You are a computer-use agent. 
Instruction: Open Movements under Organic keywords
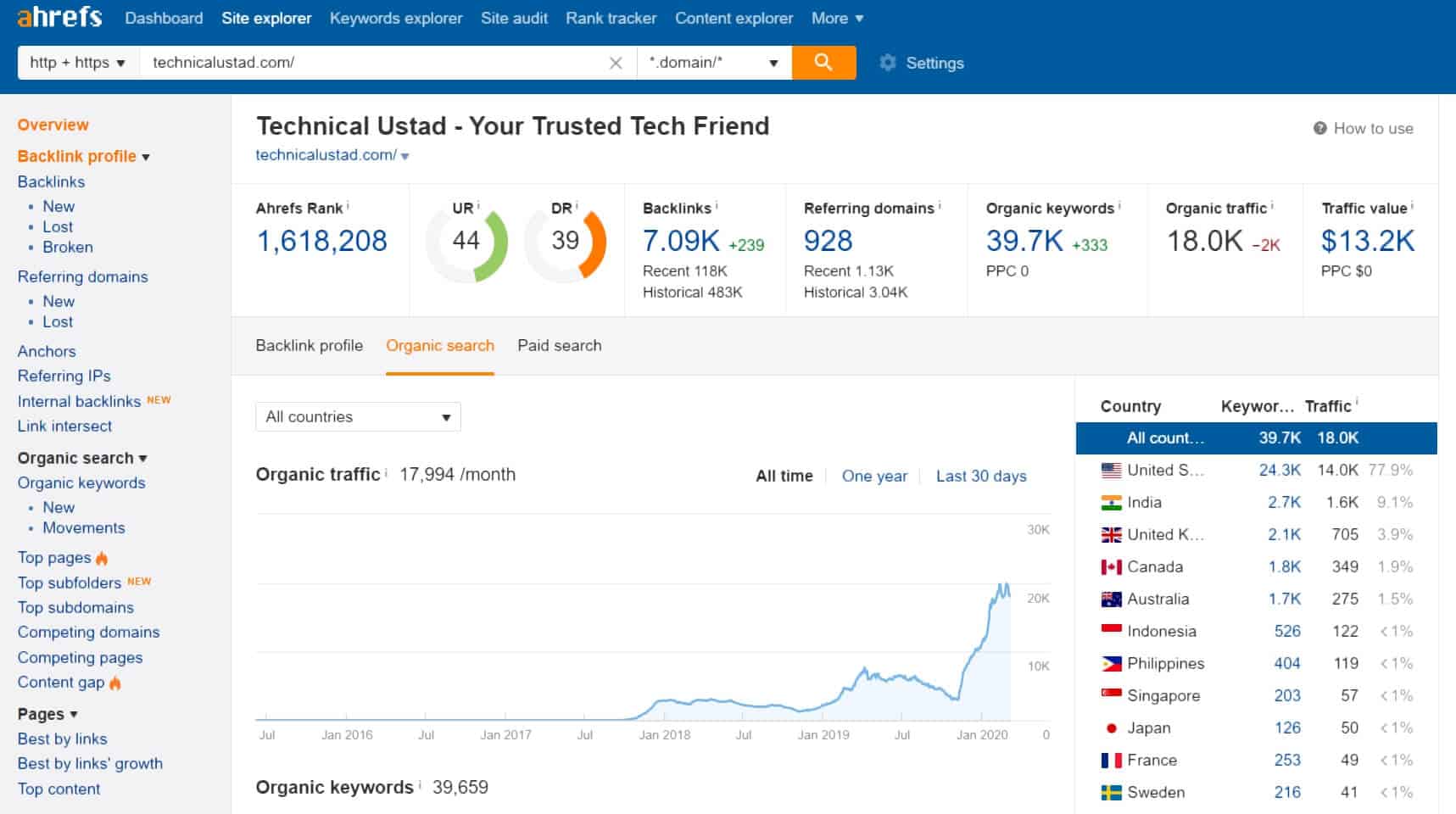pos(84,527)
